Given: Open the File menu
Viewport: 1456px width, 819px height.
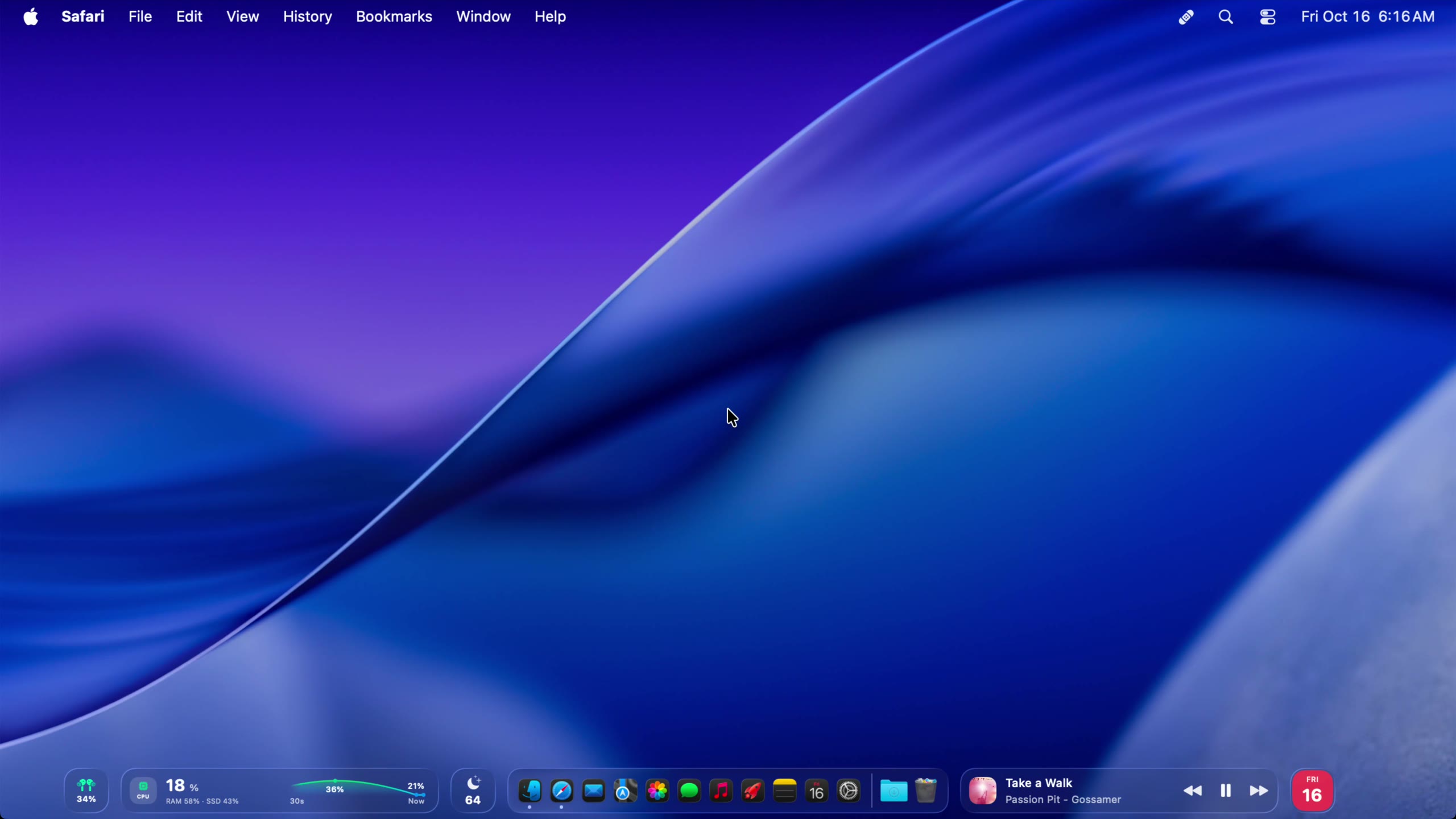Looking at the screenshot, I should (x=140, y=16).
